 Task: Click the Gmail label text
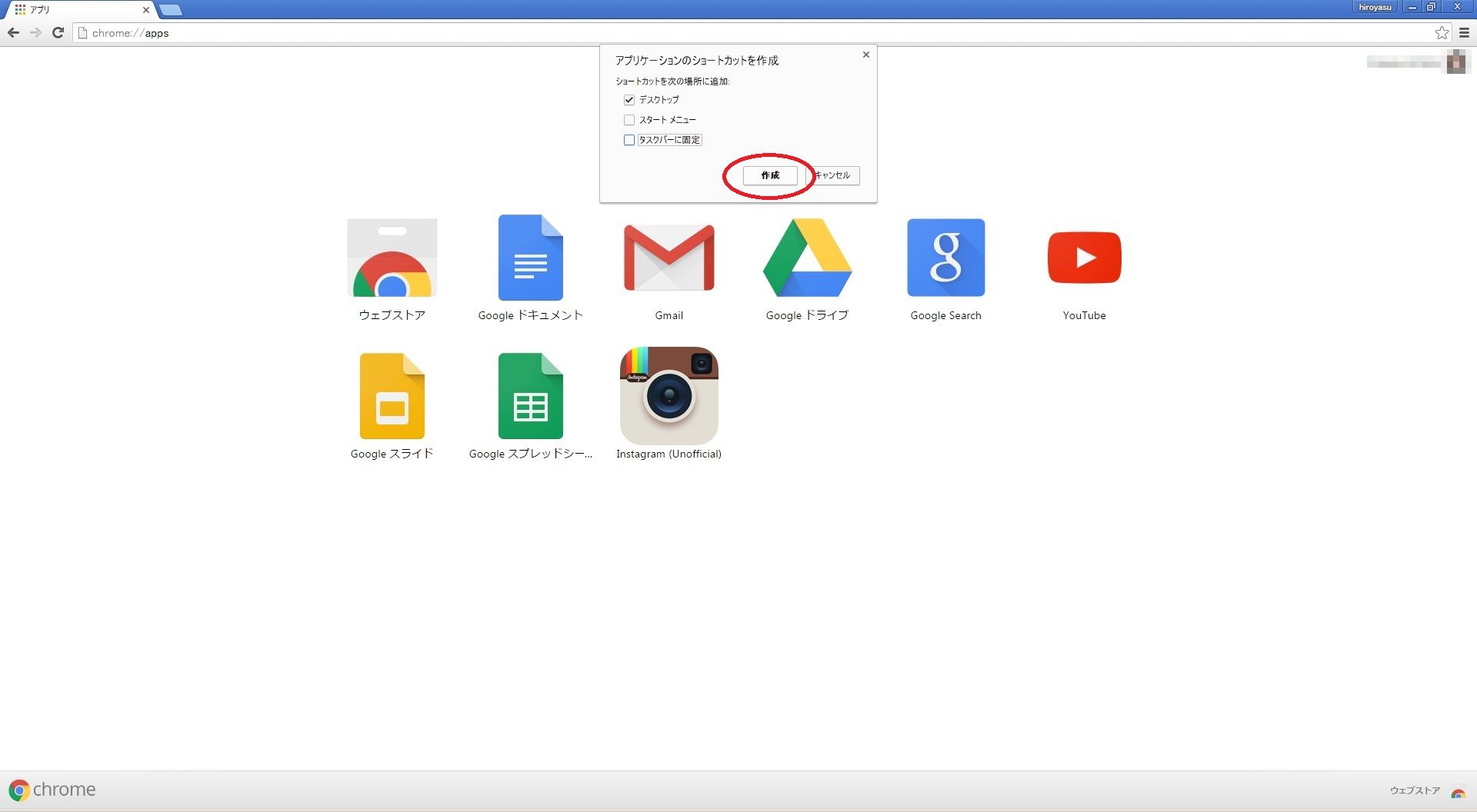coord(669,315)
